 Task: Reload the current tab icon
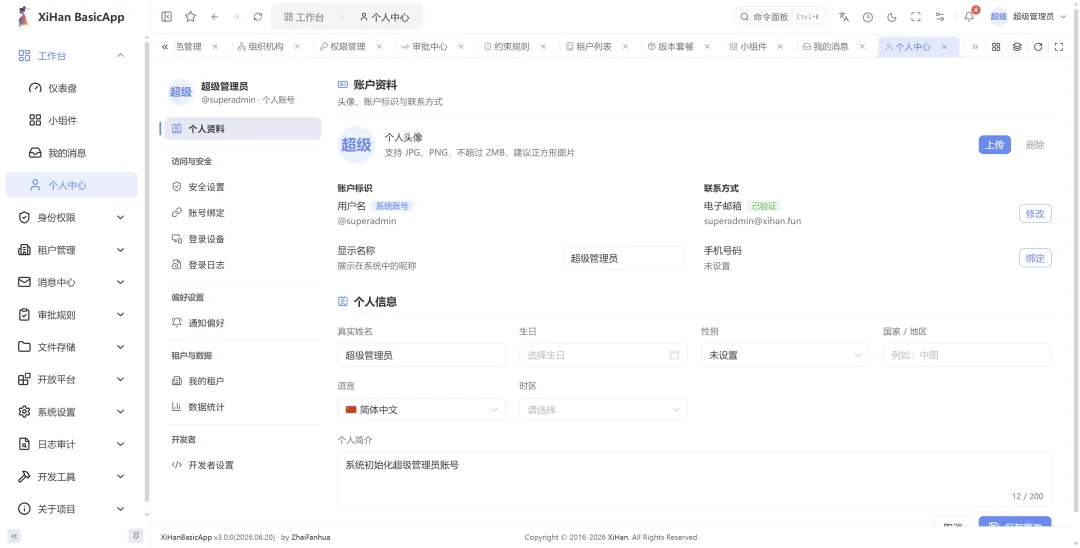(1038, 47)
